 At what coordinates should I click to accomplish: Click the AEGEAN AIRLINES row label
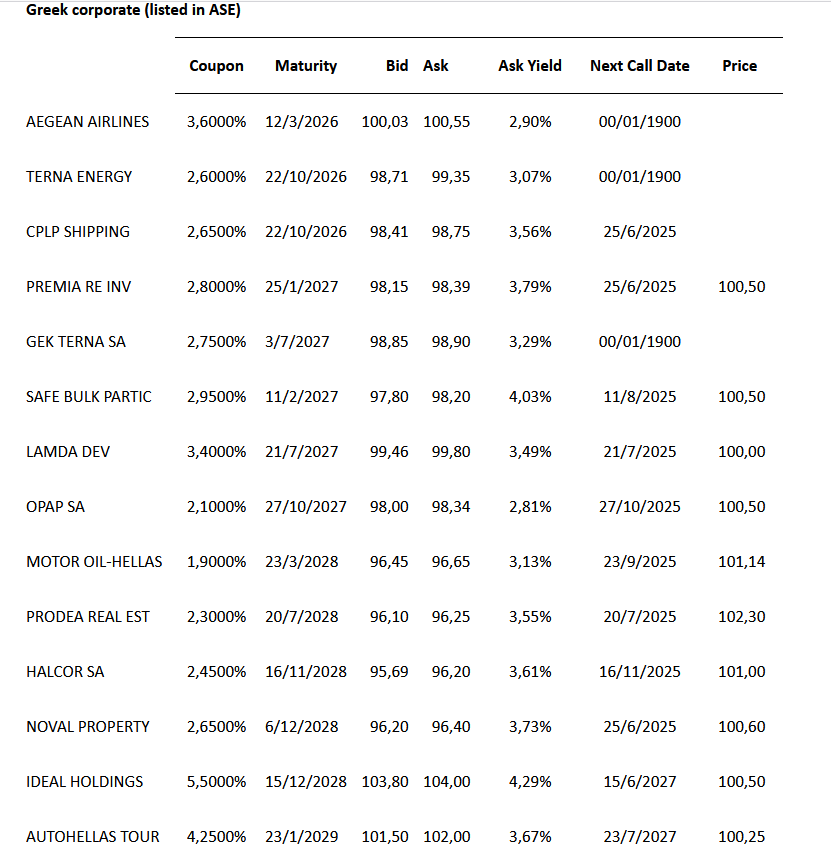pyautogui.click(x=88, y=122)
